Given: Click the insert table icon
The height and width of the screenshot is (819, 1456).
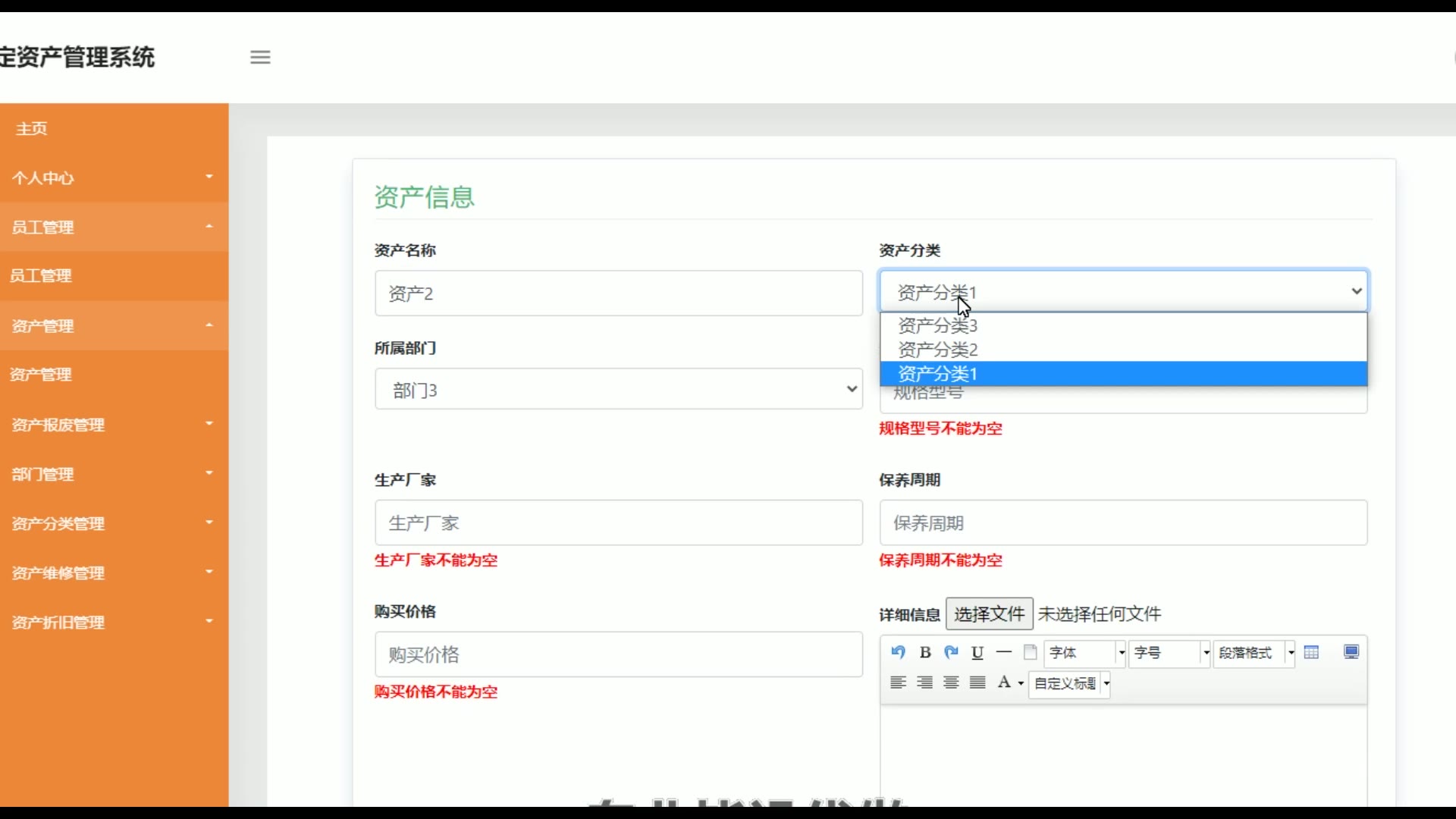Looking at the screenshot, I should click(x=1311, y=652).
